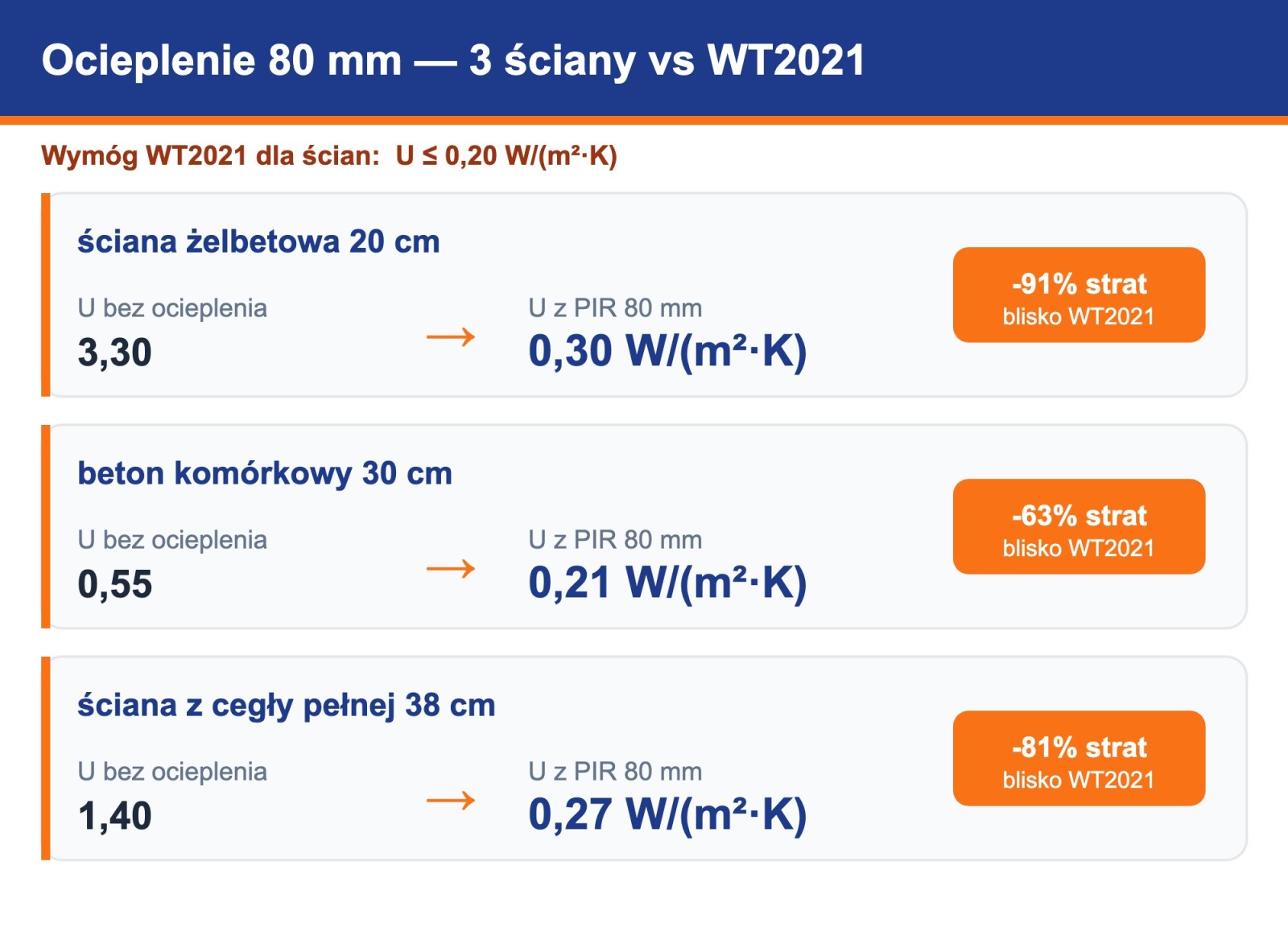Click U z PIR 80 mm label in brick card
The height and width of the screenshot is (927, 1288).
[x=615, y=772]
